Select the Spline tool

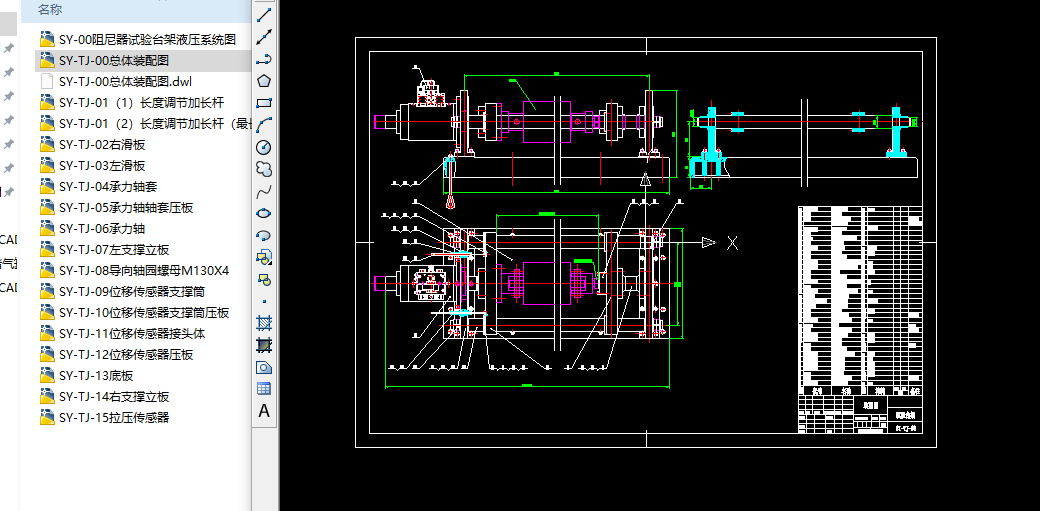(x=264, y=191)
